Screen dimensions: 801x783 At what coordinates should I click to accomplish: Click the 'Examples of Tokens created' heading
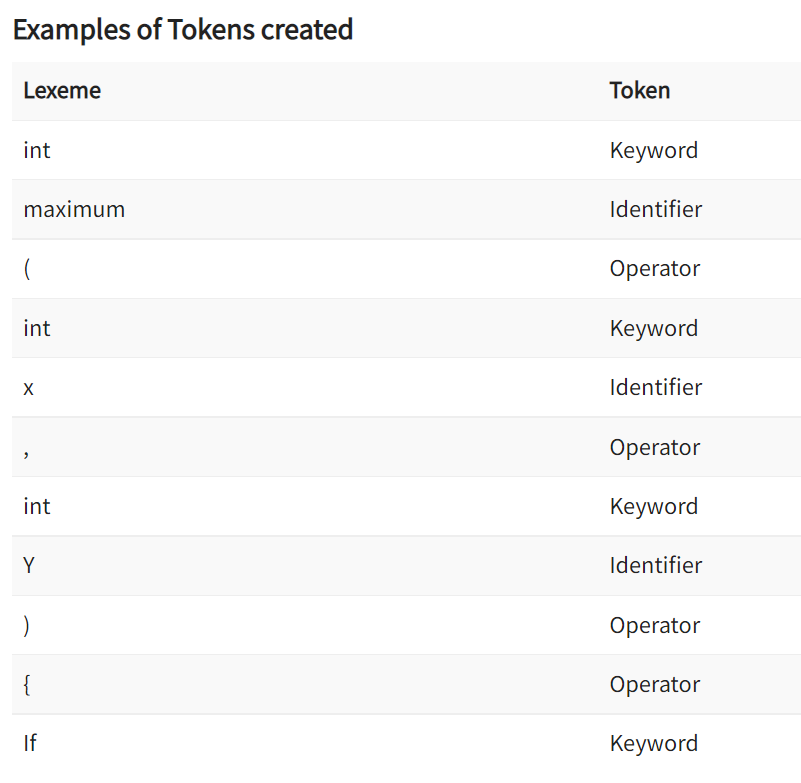tap(183, 30)
